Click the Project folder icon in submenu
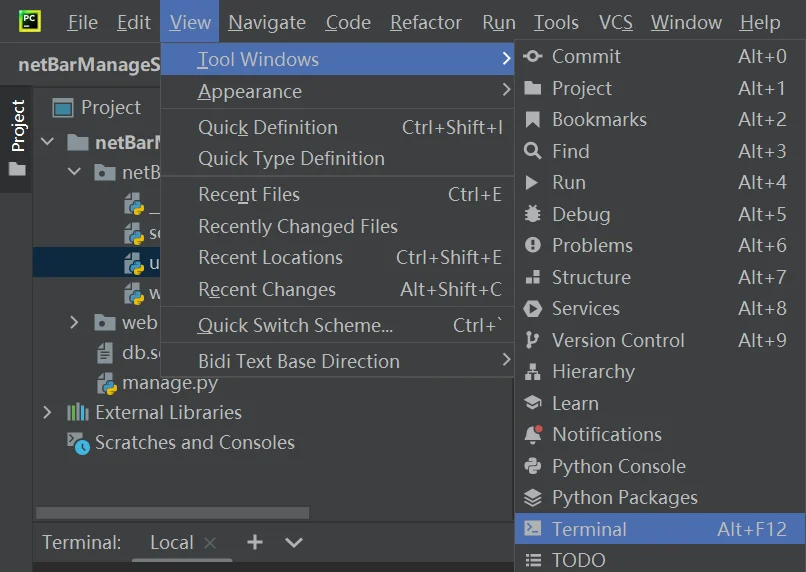Image resolution: width=806 pixels, height=572 pixels. coord(533,88)
